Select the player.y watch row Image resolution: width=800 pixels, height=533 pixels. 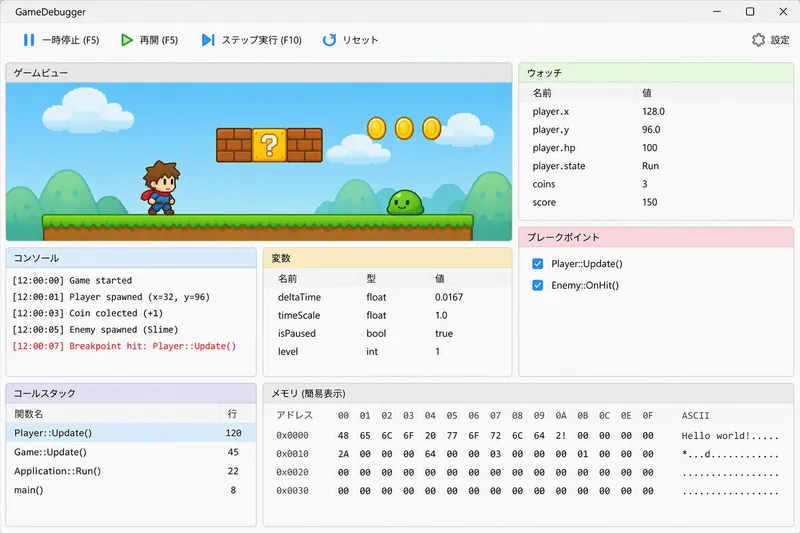[x=656, y=130]
